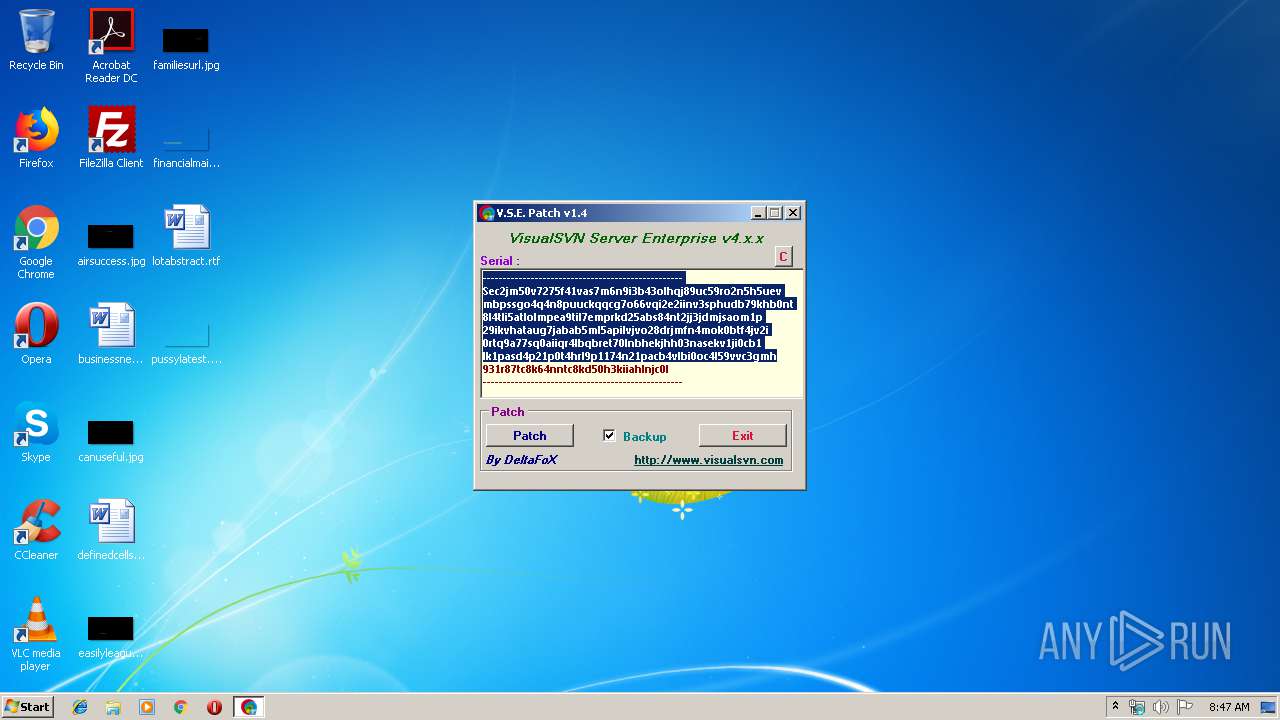This screenshot has width=1280, height=720.
Task: Toggle the Backup checkbox
Action: click(x=609, y=436)
